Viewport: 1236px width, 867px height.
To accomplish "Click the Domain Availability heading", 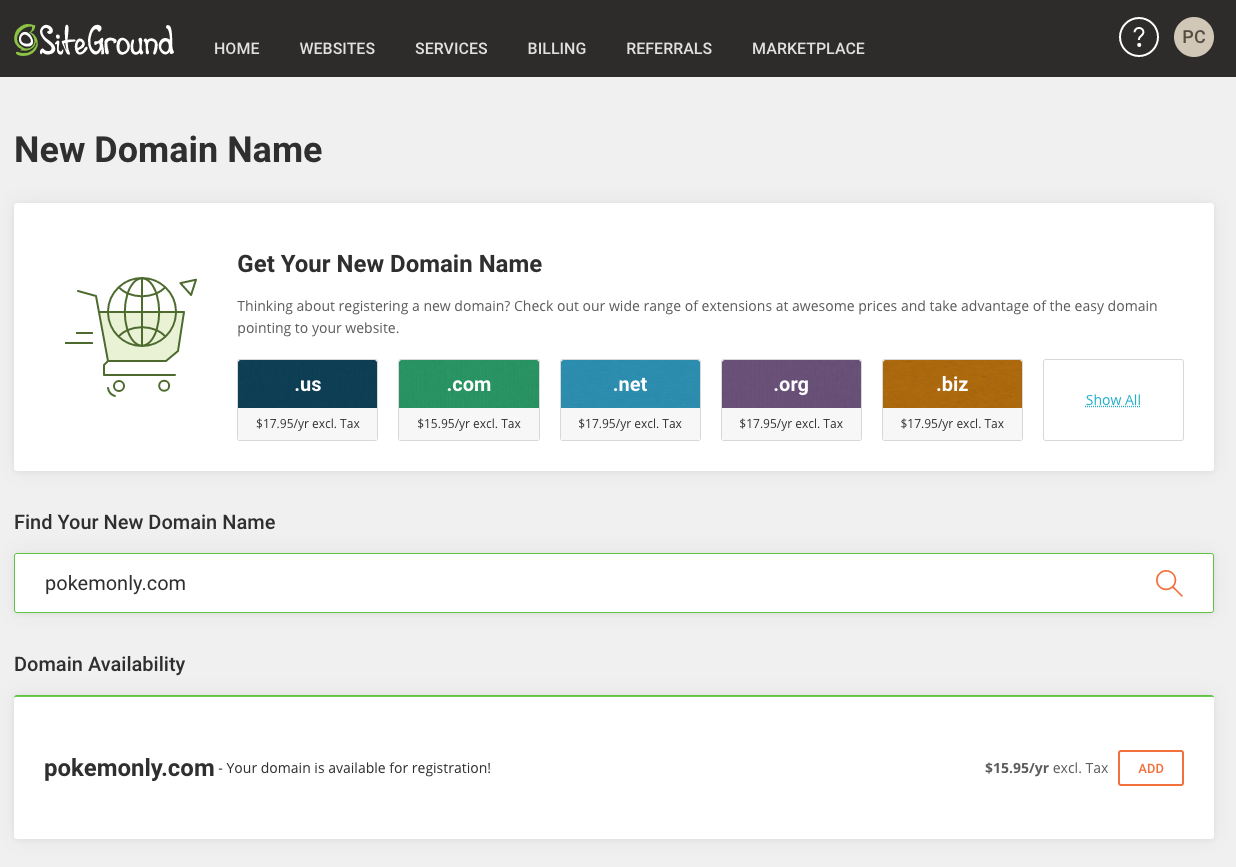I will coord(100,664).
